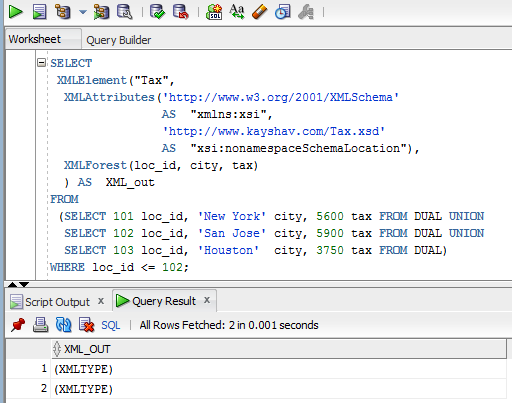Open the Explain Plan dropdown arrow
512x403 pixels.
(x=83, y=12)
